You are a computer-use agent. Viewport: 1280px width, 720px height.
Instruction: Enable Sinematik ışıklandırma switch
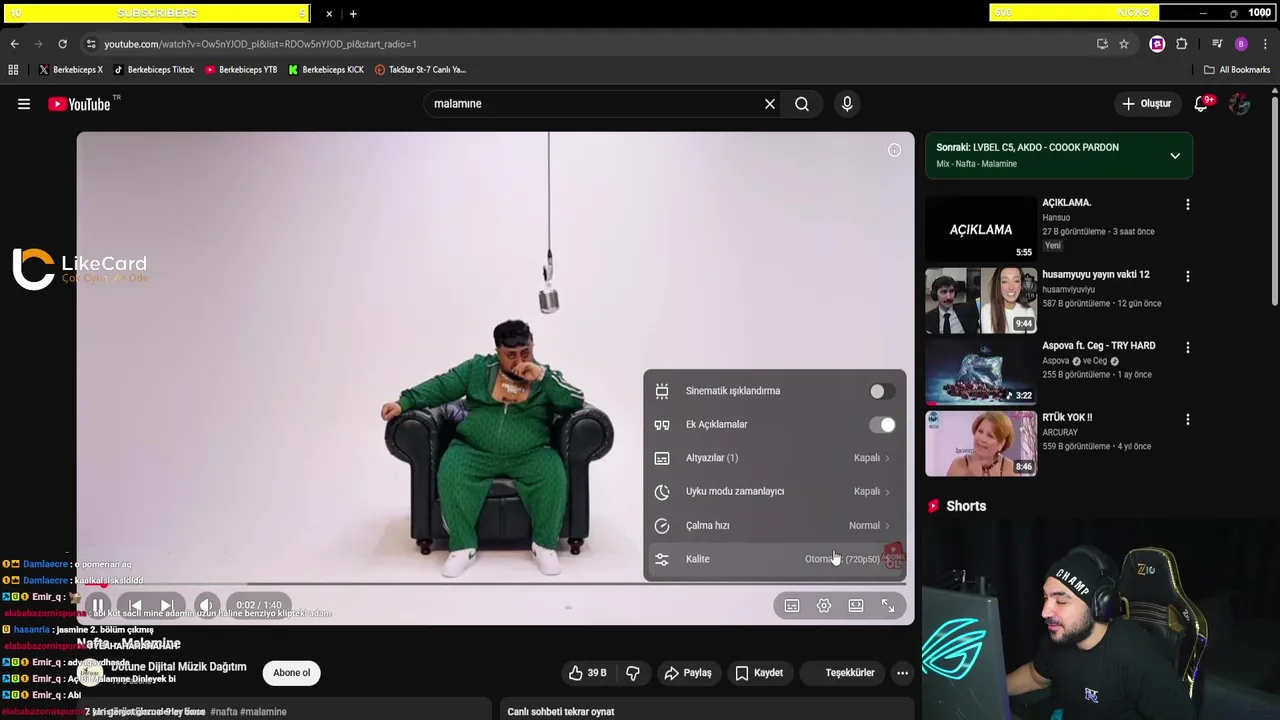click(881, 391)
